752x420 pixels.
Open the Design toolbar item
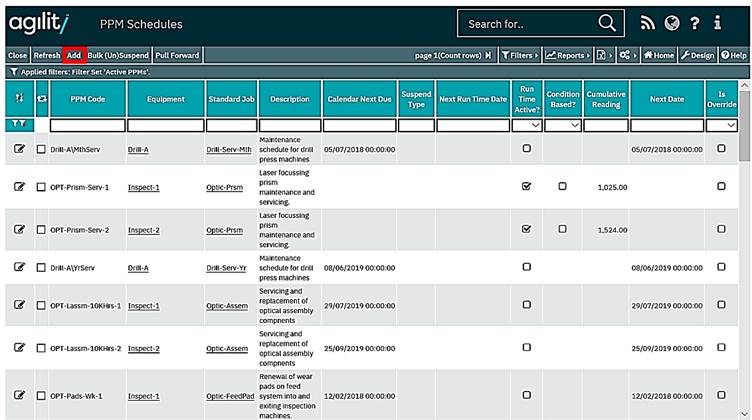tap(698, 55)
